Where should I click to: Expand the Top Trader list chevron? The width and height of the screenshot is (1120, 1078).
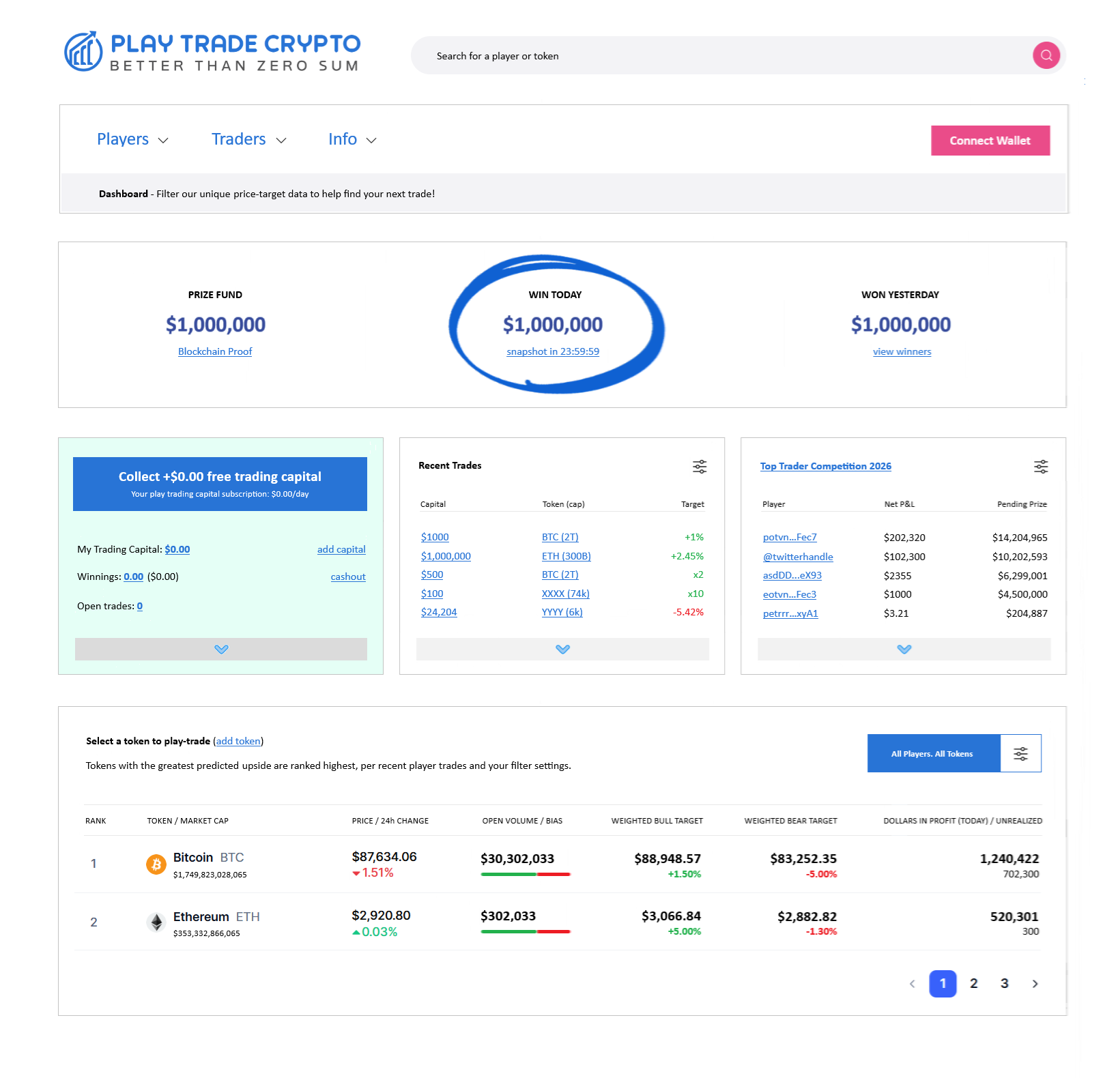(x=904, y=650)
